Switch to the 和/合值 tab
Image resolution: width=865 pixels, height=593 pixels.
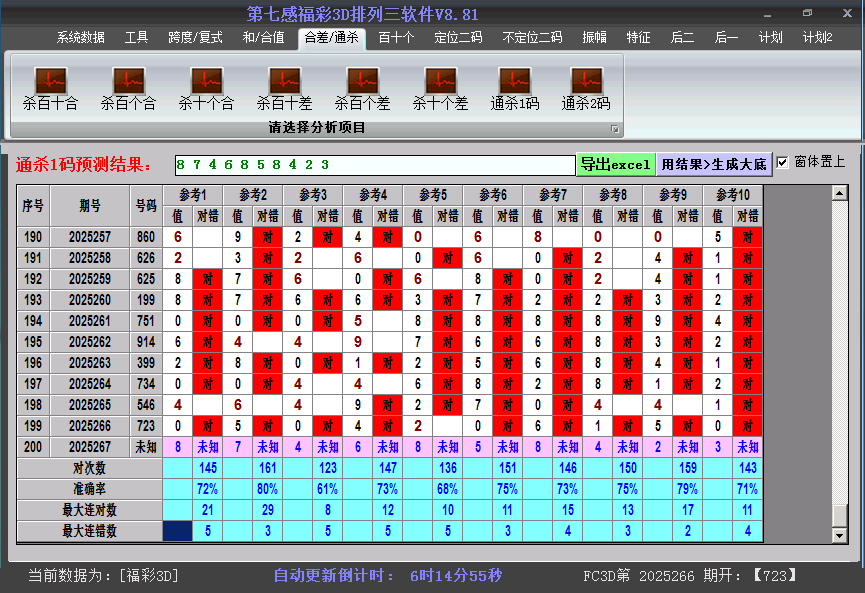tap(265, 38)
